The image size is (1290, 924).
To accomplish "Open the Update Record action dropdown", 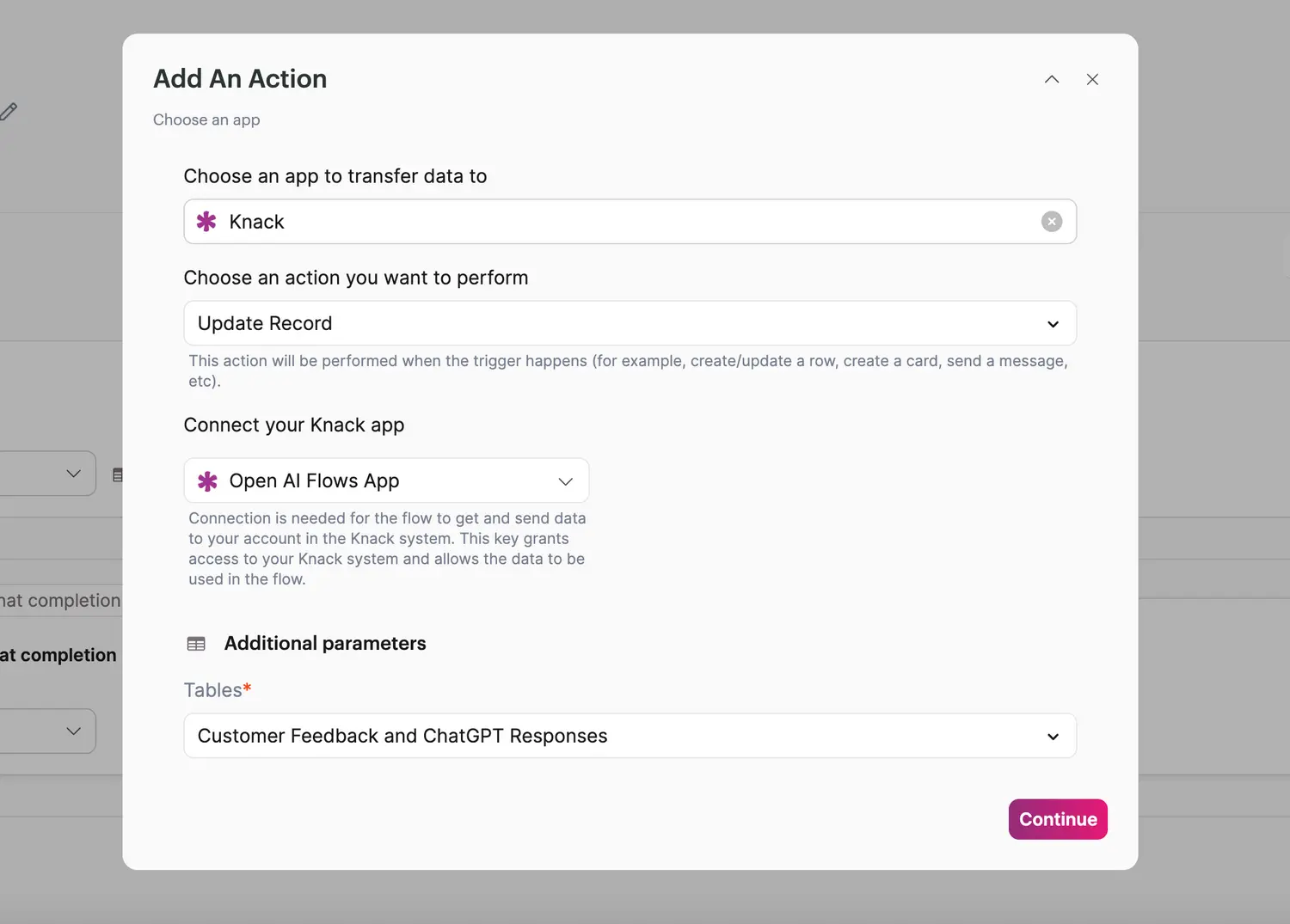I will pyautogui.click(x=628, y=323).
